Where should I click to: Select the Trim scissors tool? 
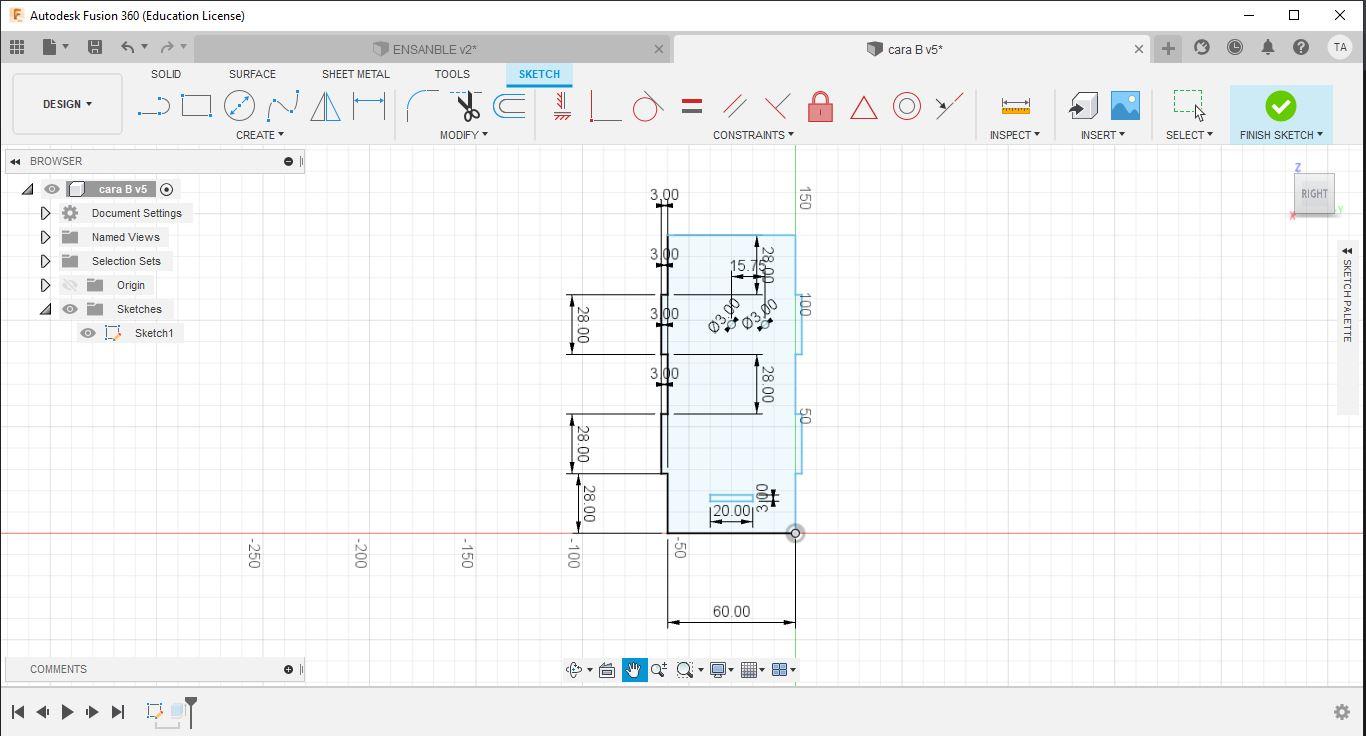click(x=467, y=106)
